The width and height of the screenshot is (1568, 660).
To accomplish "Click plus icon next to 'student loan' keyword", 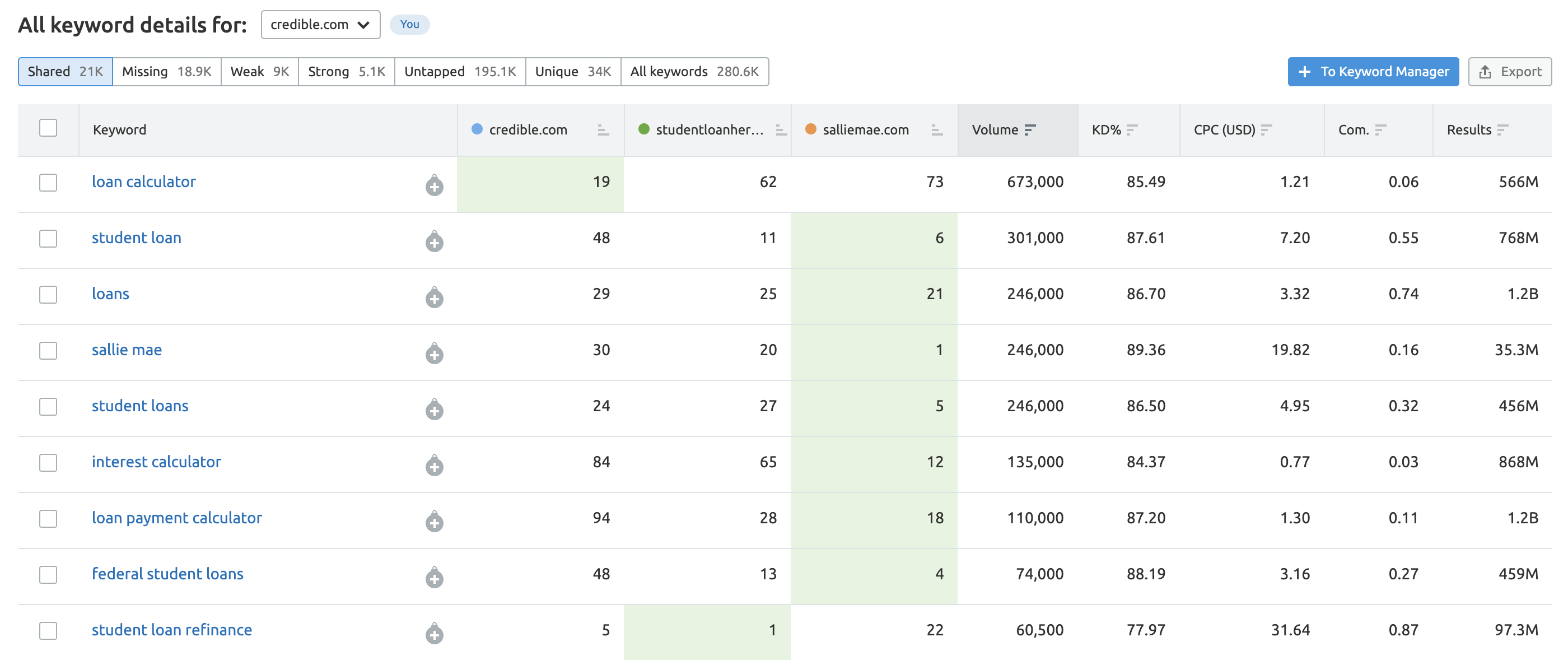I will [x=434, y=241].
